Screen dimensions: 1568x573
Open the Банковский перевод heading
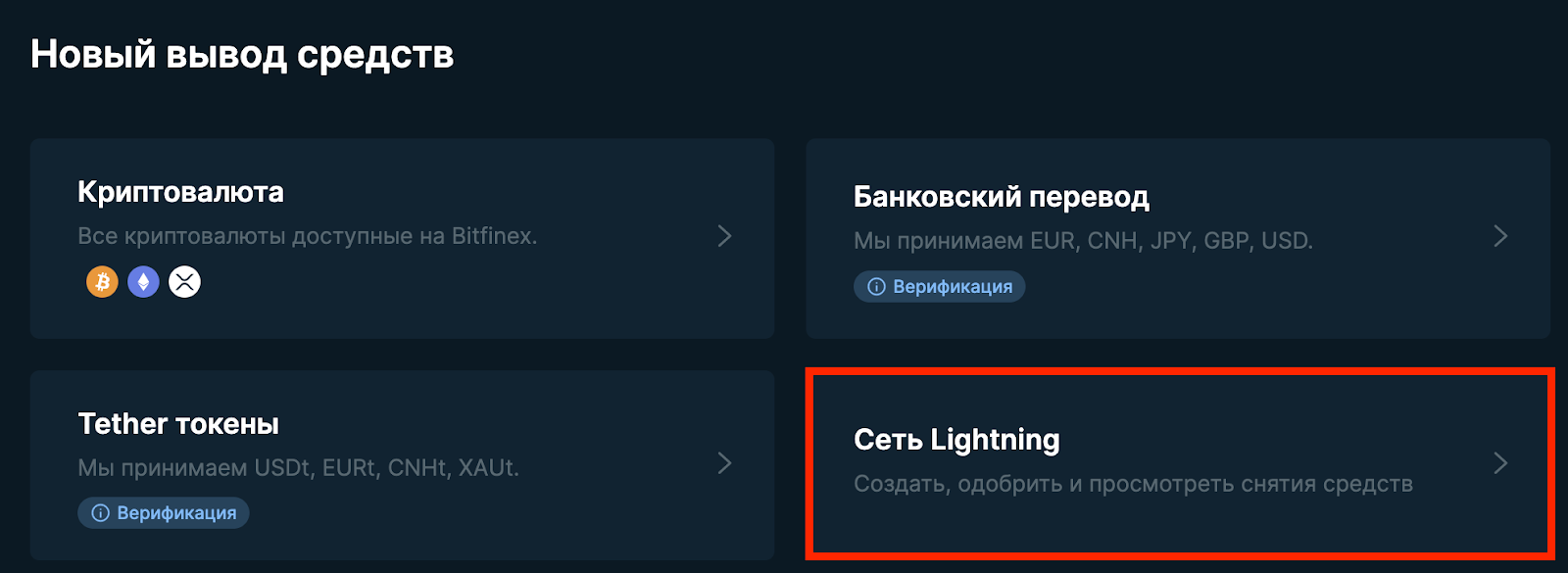(x=1001, y=197)
